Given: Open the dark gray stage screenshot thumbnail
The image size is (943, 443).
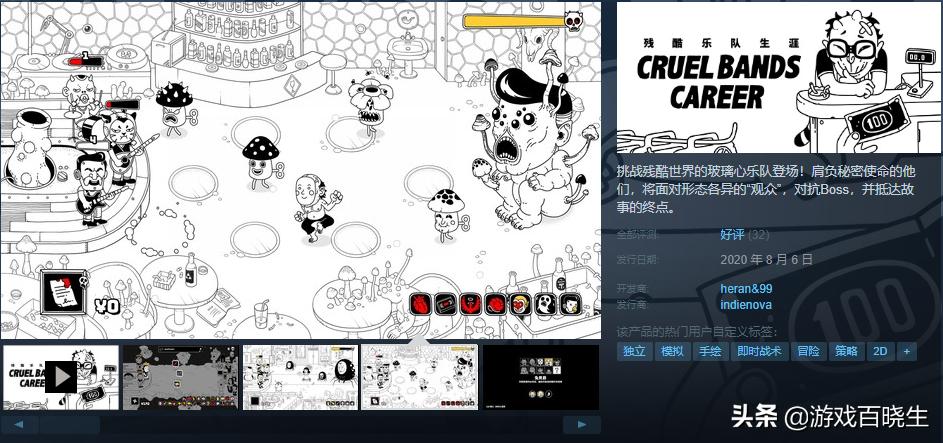Looking at the screenshot, I should point(180,377).
